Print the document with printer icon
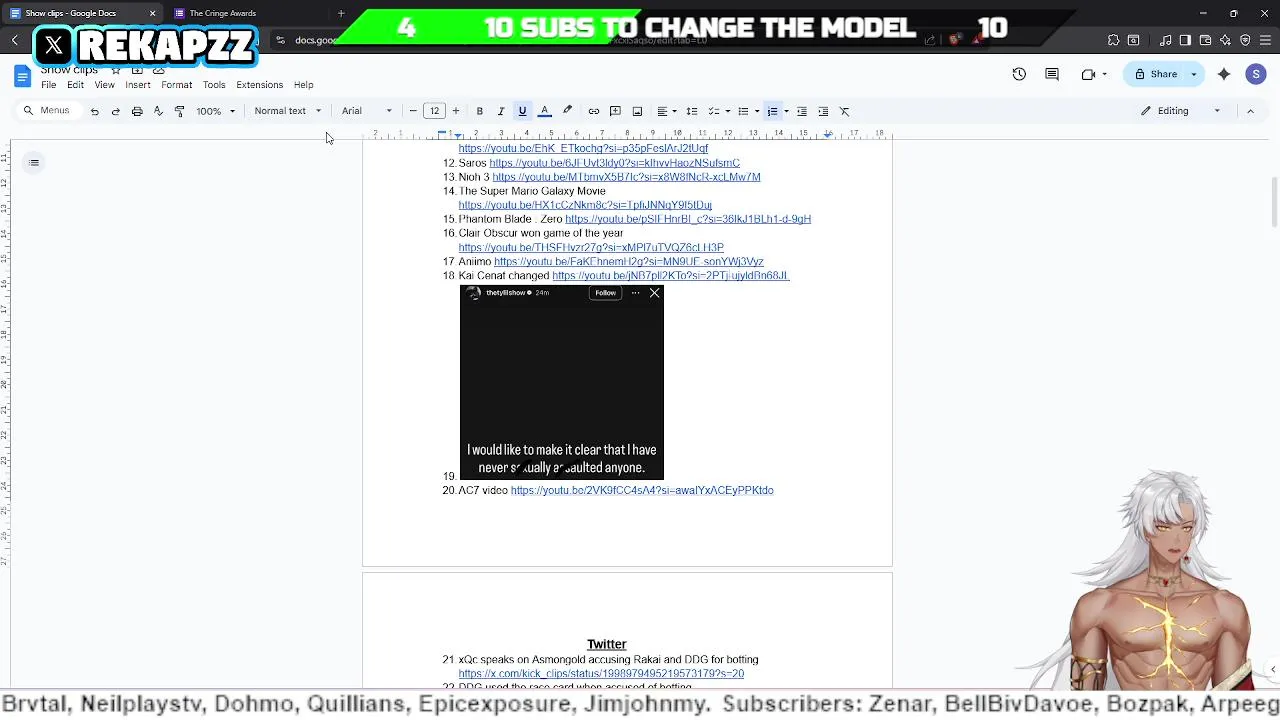Image resolution: width=1280 pixels, height=720 pixels. click(x=137, y=111)
